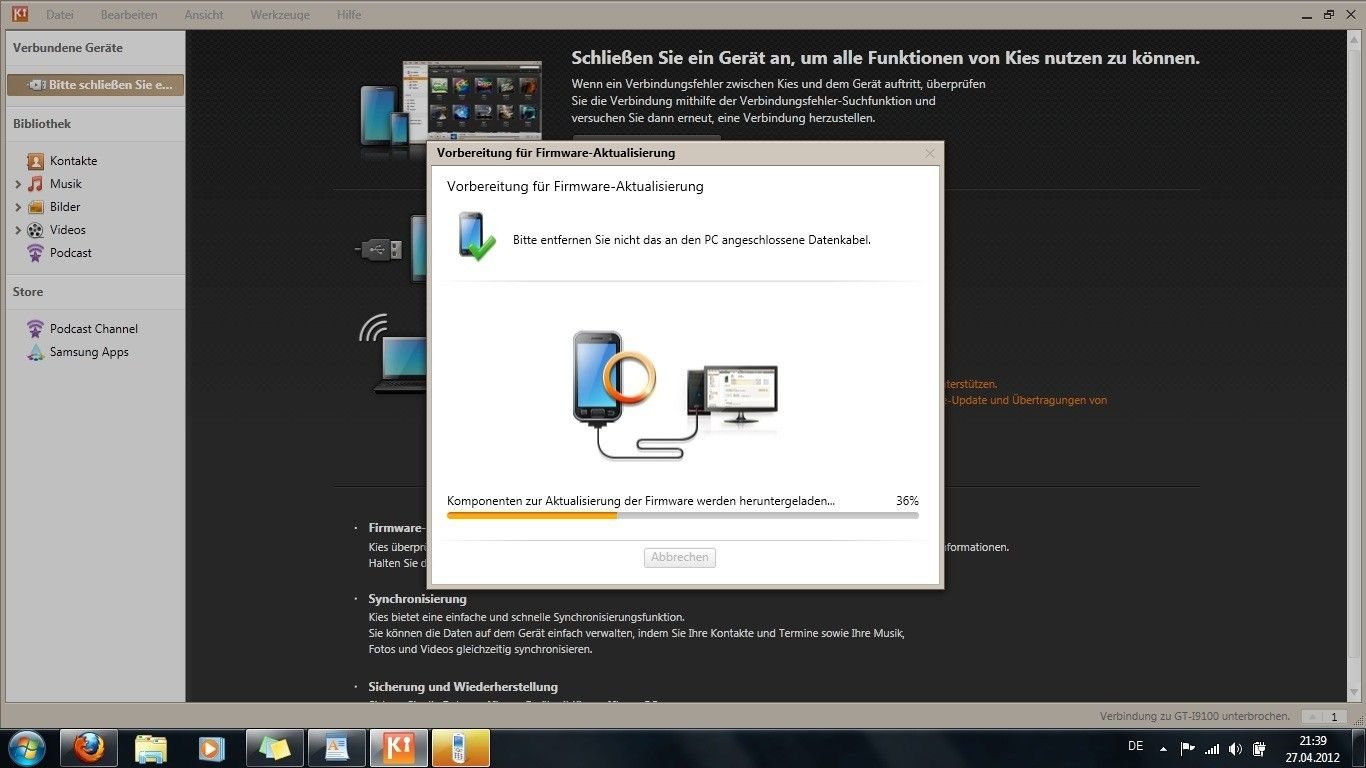Open the volume speaker tray icon
This screenshot has width=1366, height=768.
[1236, 748]
